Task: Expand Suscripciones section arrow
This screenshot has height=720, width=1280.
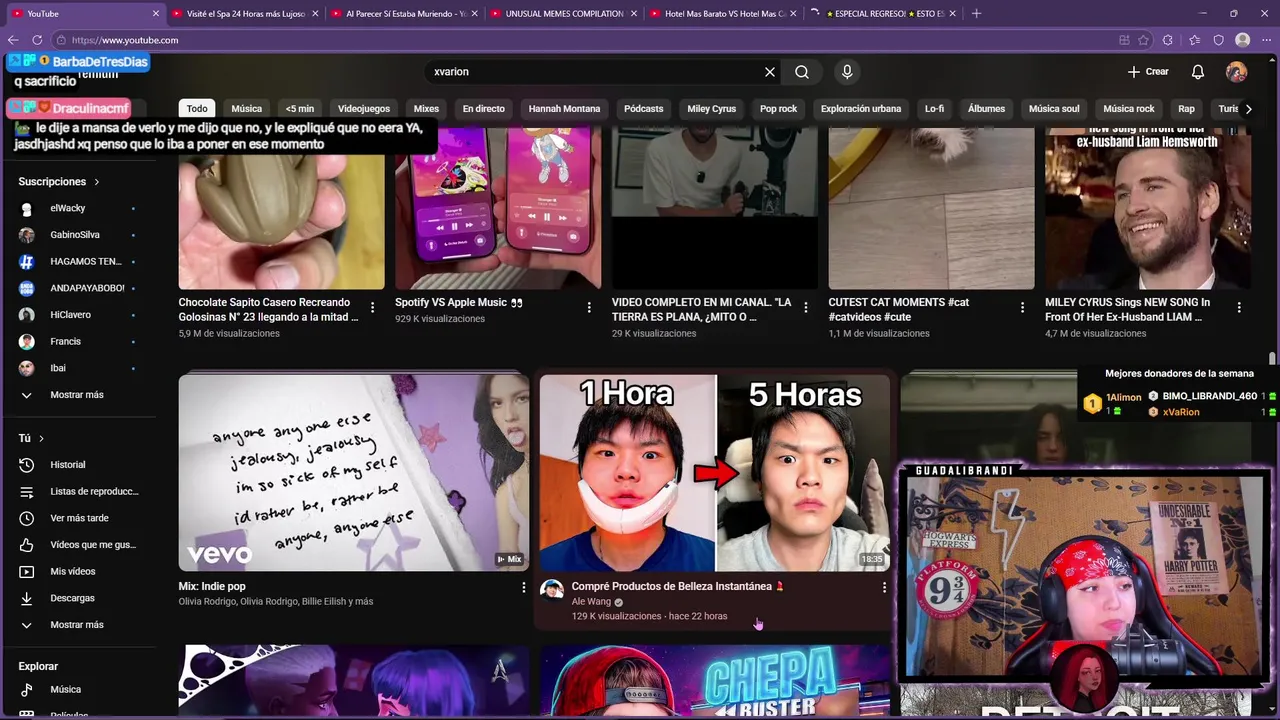Action: click(96, 182)
